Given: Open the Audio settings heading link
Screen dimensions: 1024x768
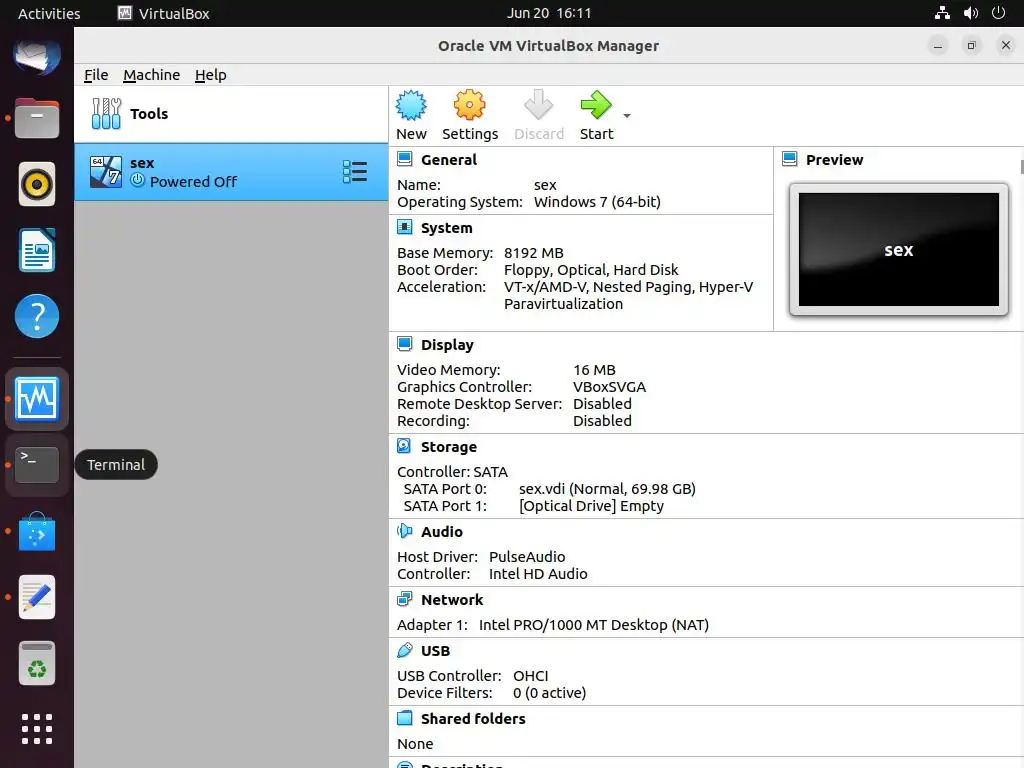Looking at the screenshot, I should tap(441, 532).
